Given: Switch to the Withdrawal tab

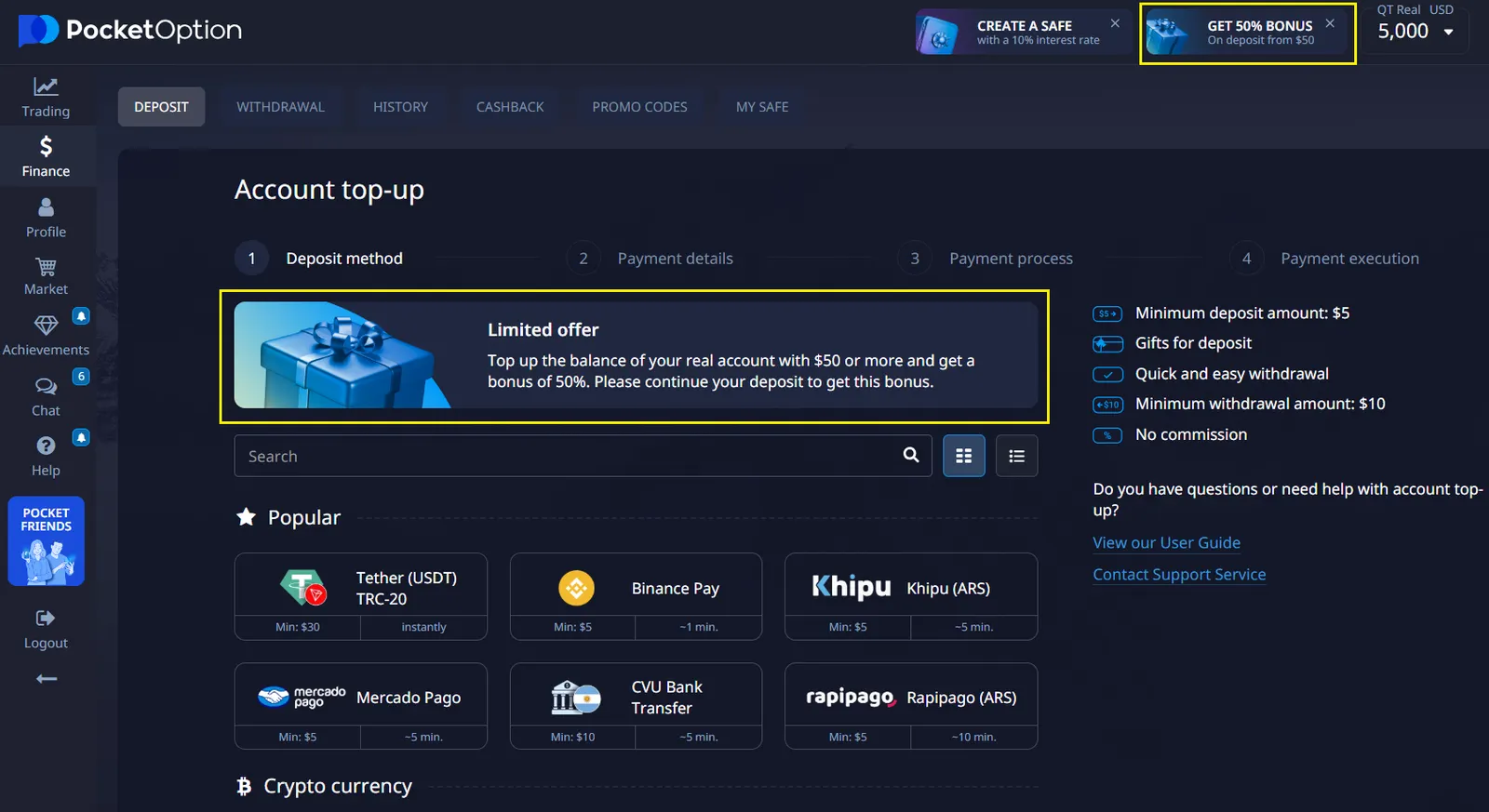Looking at the screenshot, I should click(280, 107).
